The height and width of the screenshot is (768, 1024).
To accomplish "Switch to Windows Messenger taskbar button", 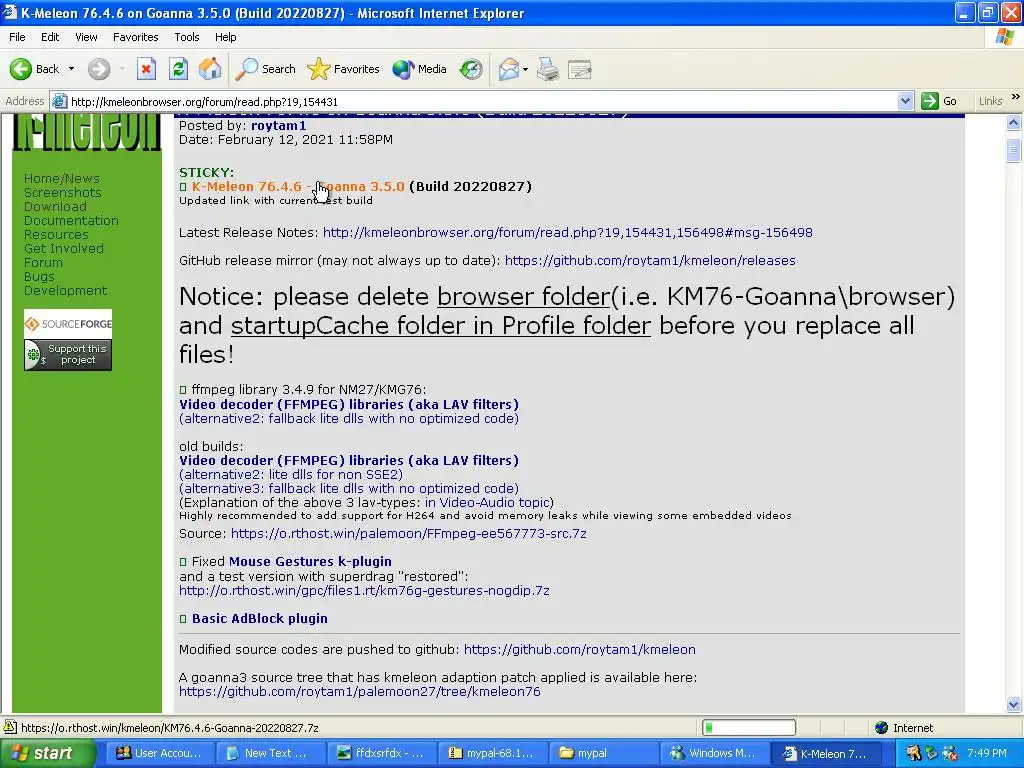I will click(x=714, y=753).
